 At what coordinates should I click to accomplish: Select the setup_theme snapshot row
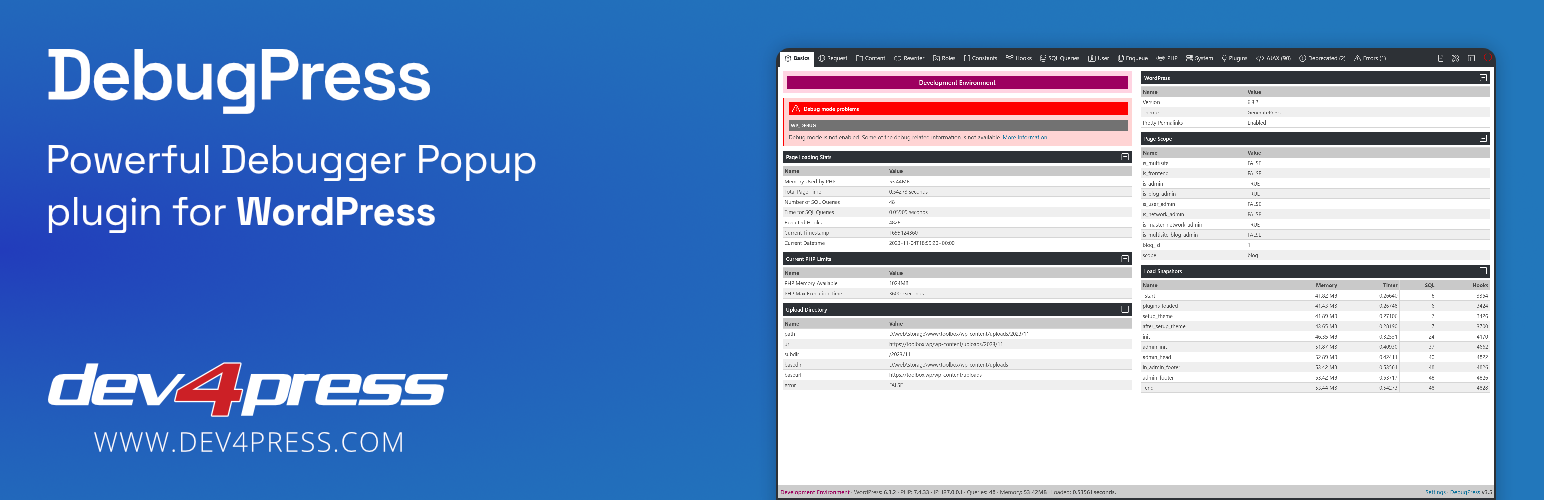coord(1316,316)
